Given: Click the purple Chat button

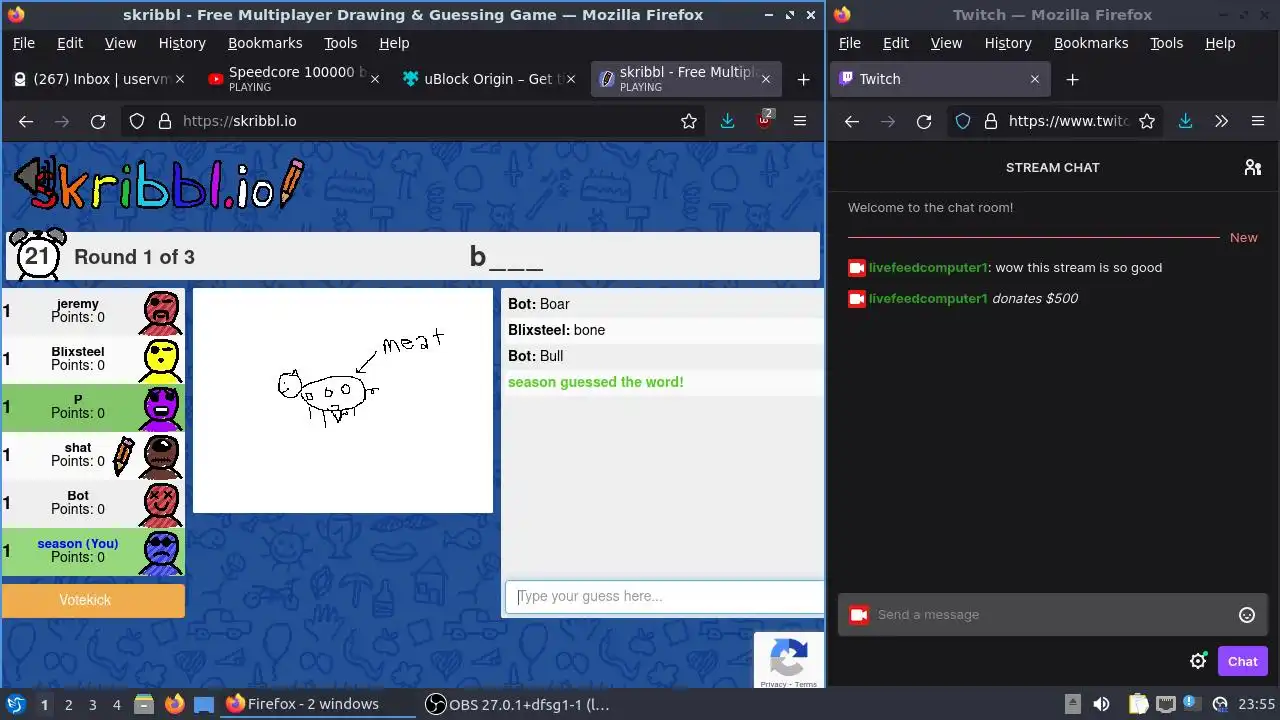Looking at the screenshot, I should 1243,661.
